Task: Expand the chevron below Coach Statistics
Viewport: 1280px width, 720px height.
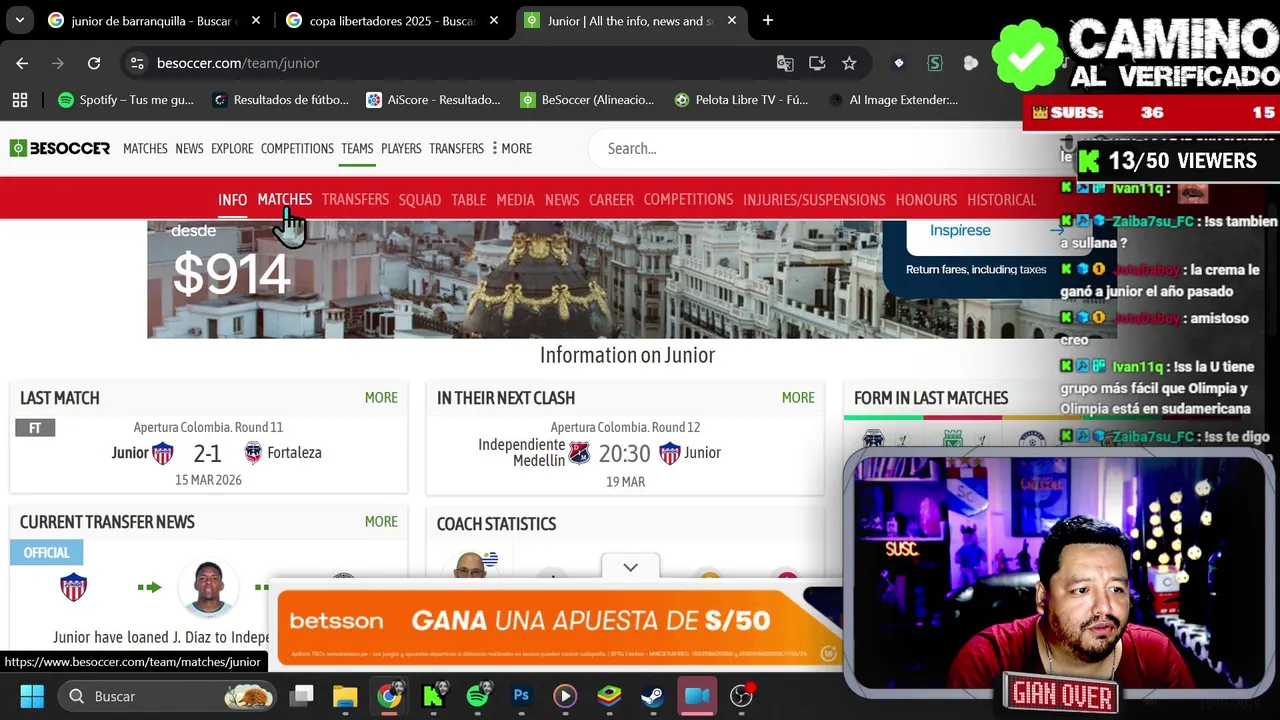Action: click(630, 567)
